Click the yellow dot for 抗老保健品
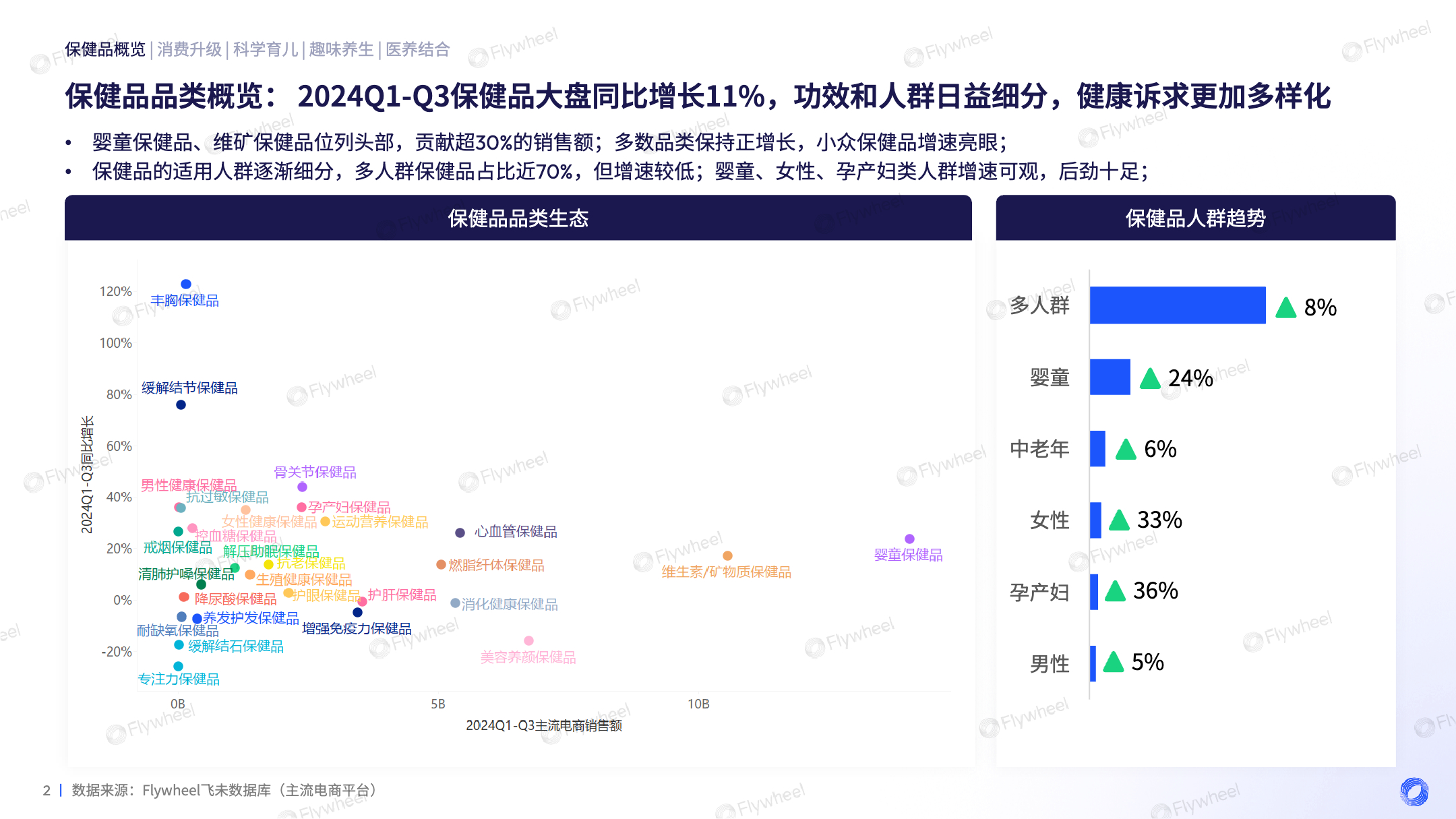The image size is (1456, 819). (268, 564)
